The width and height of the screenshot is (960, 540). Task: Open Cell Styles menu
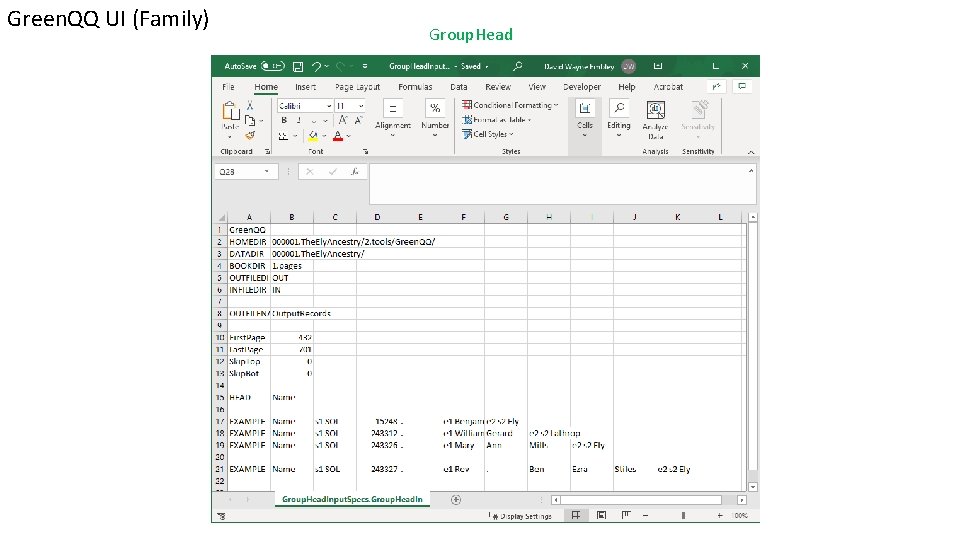488,134
